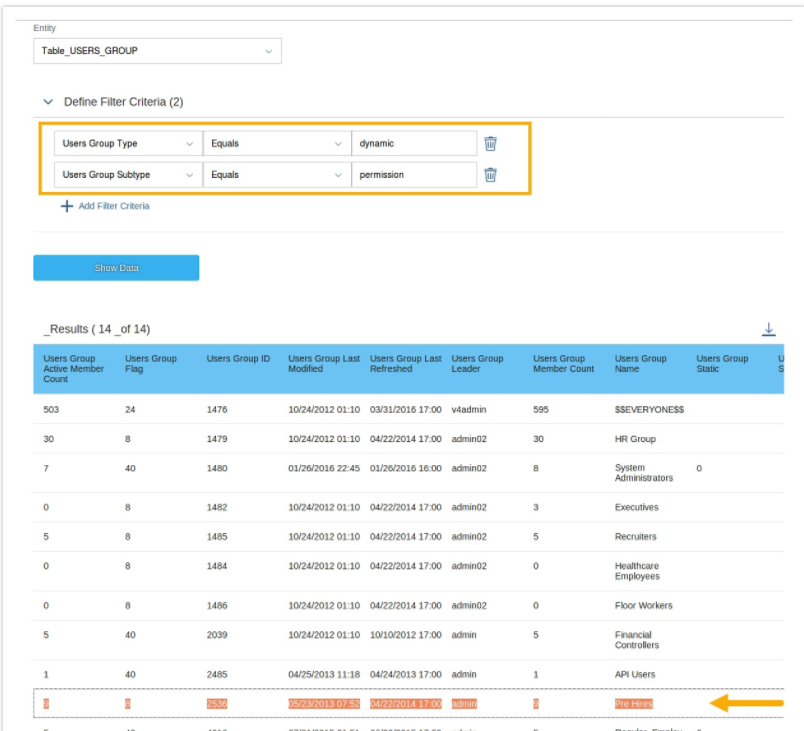Click the Add Filter Criteria link
This screenshot has height=731, width=804.
[x=114, y=206]
